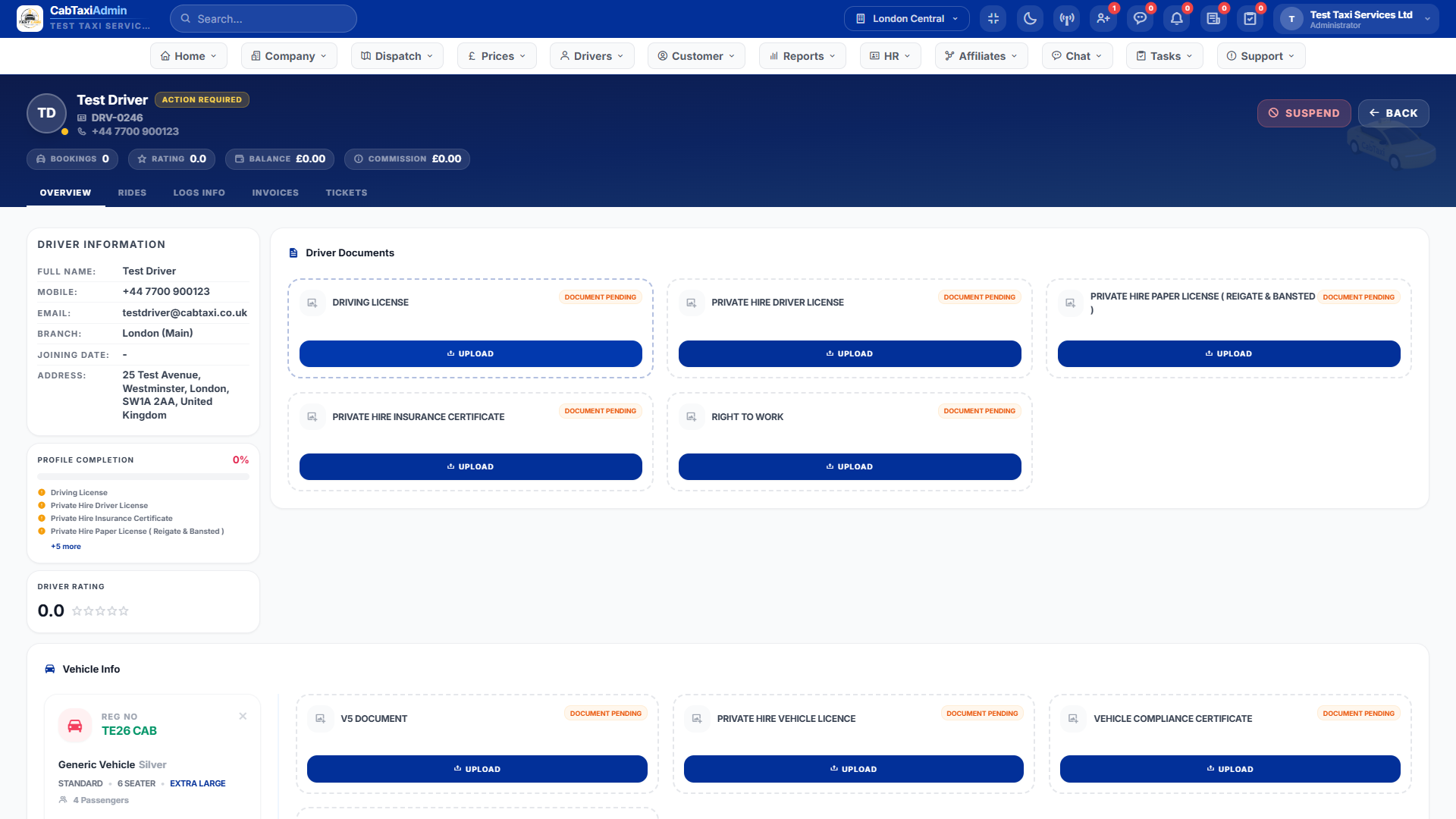Viewport: 1456px width, 819px height.
Task: Click Private Hire Insurance Certificate thumbnail icon
Action: (x=312, y=416)
